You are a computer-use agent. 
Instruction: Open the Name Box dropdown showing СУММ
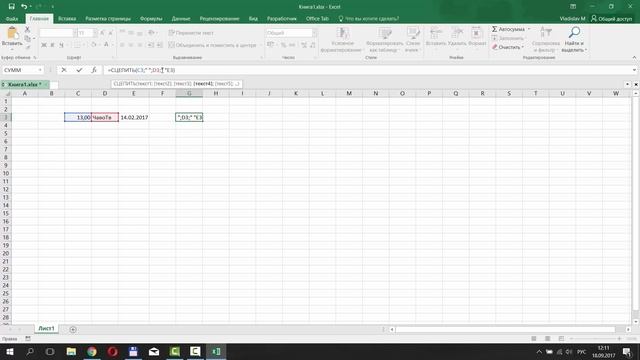[40, 70]
